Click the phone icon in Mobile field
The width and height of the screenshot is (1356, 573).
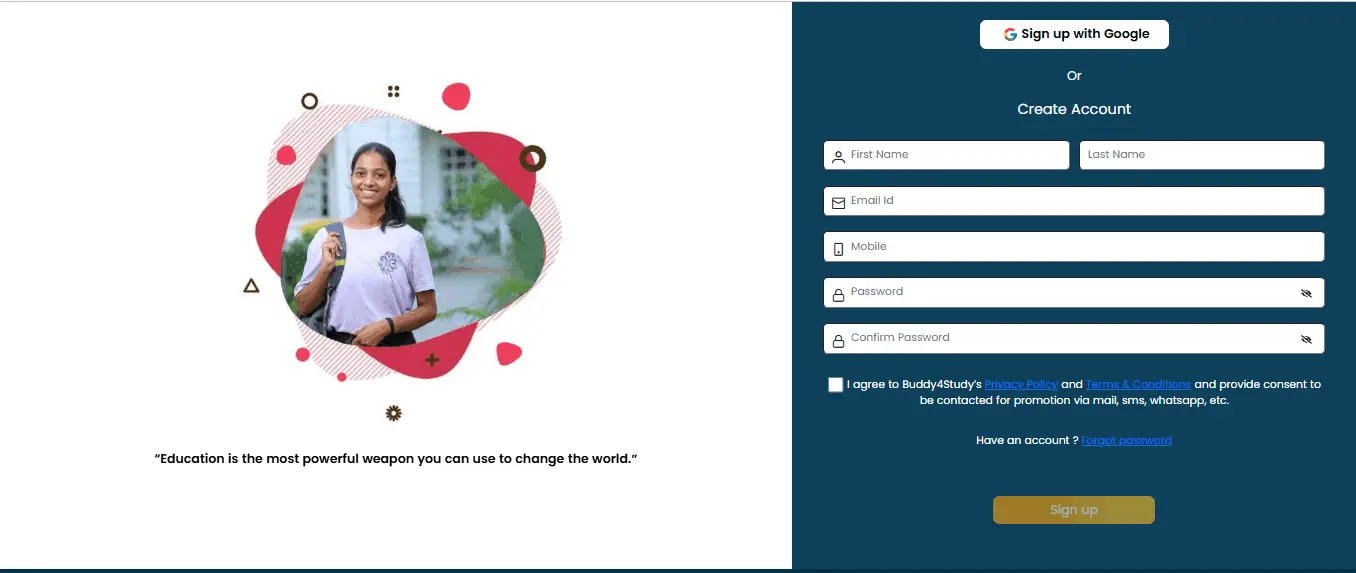tap(838, 249)
